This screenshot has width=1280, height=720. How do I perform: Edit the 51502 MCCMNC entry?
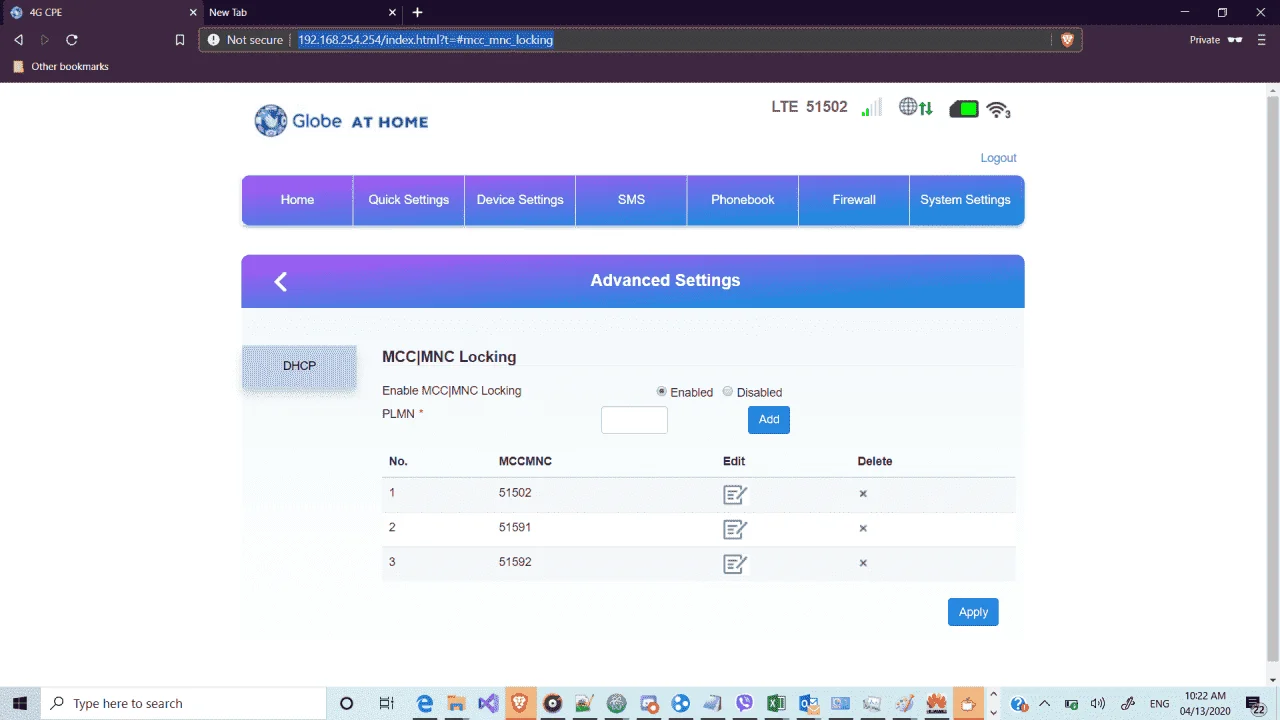tap(735, 494)
